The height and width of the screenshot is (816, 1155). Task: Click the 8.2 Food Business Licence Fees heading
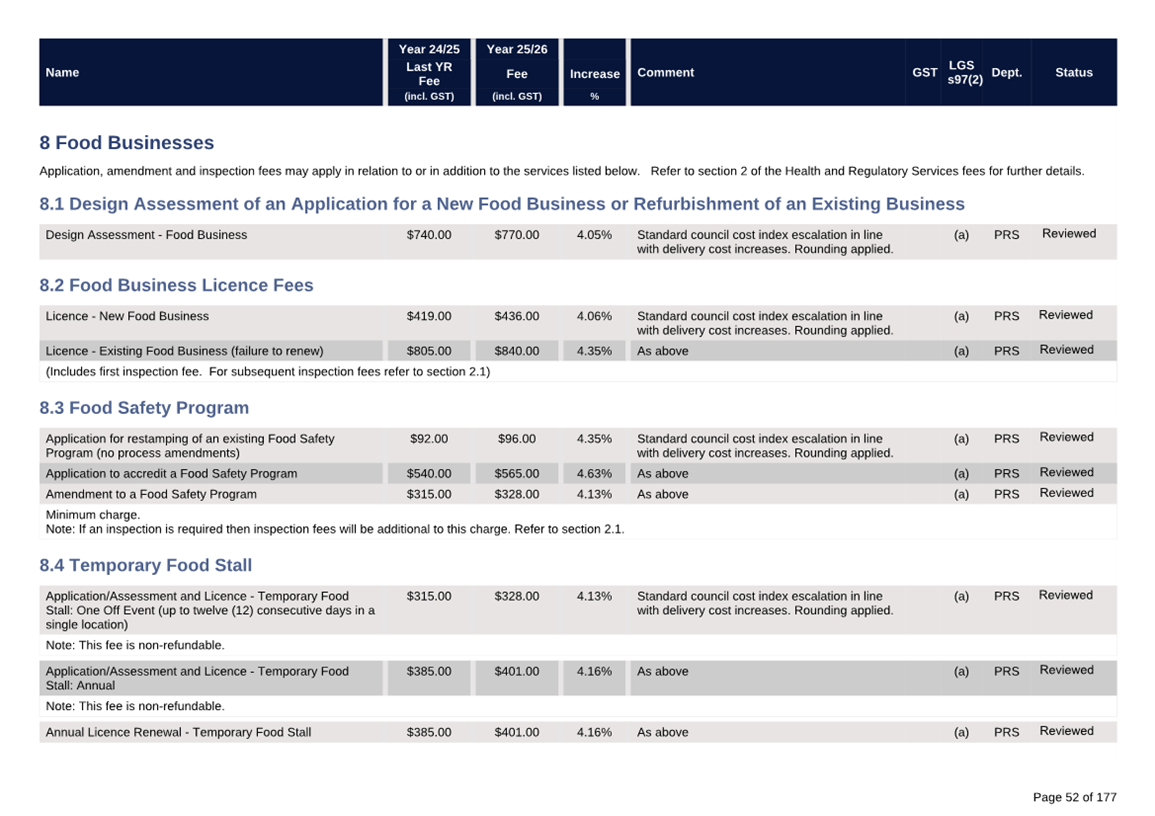point(176,285)
